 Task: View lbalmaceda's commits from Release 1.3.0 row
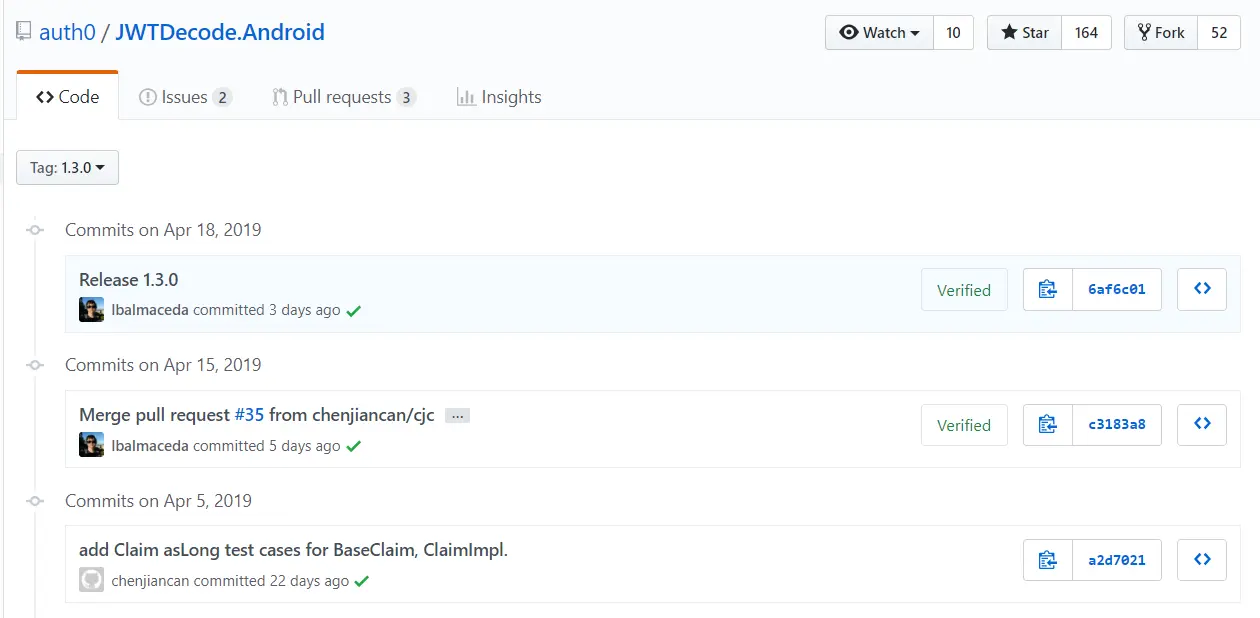150,310
